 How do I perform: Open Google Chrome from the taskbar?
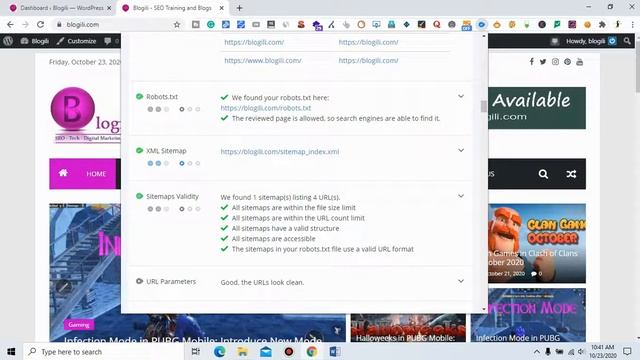pos(312,351)
